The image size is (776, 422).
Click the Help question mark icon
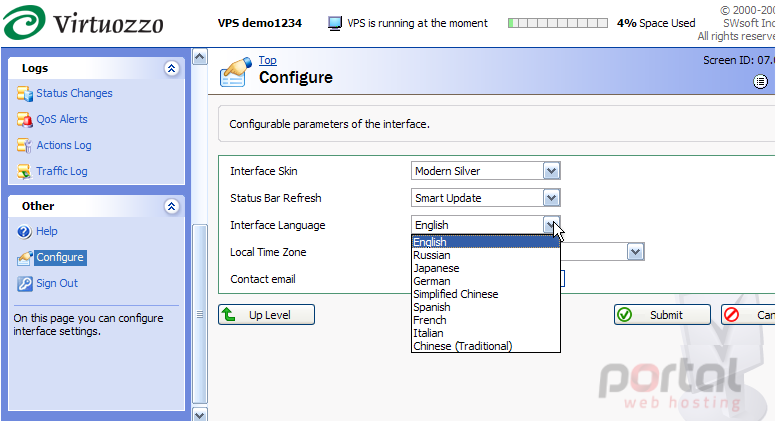coord(24,232)
